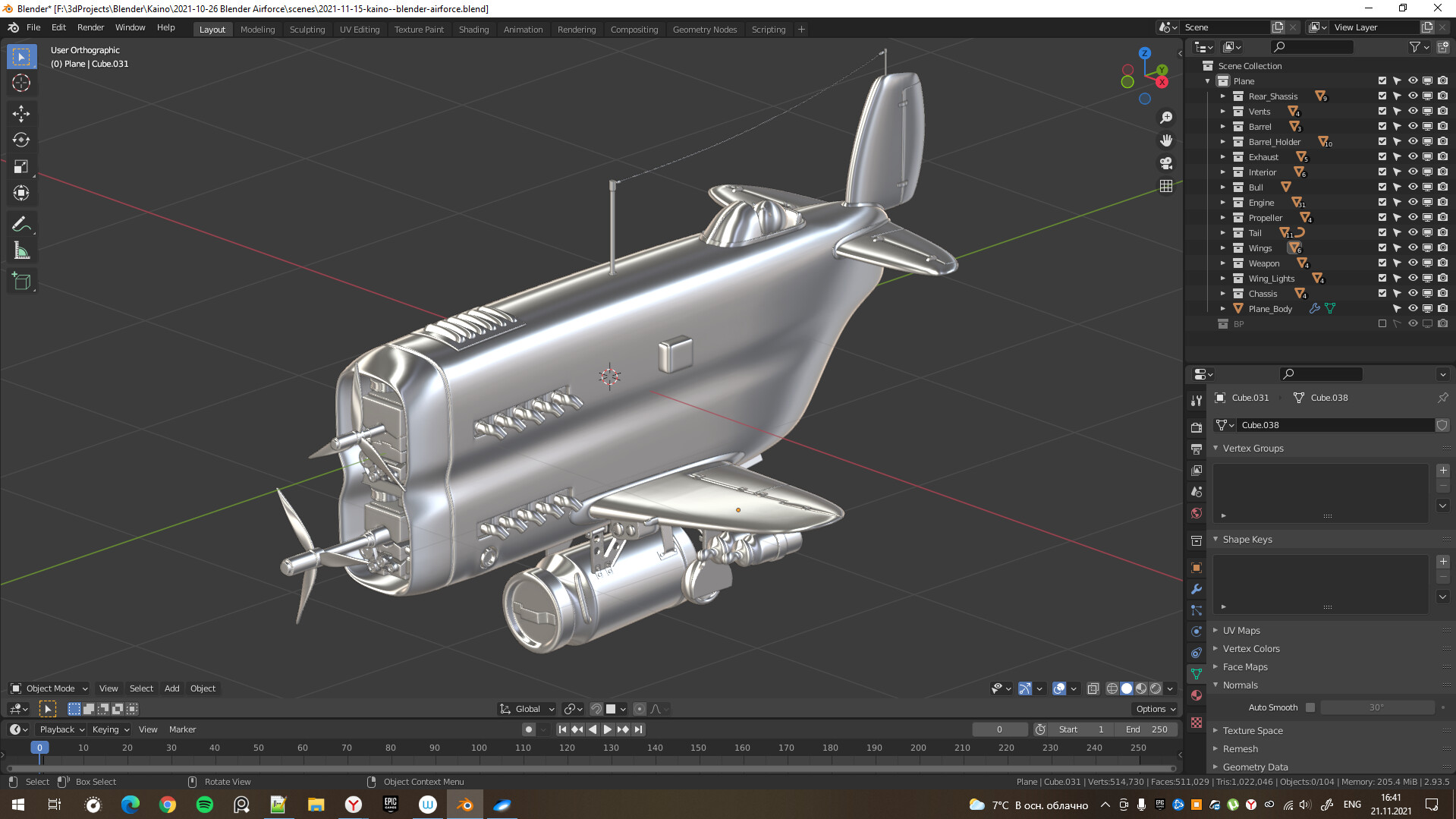The image size is (1456, 819).
Task: Enable the Auto Smooth checkbox
Action: pos(1310,707)
